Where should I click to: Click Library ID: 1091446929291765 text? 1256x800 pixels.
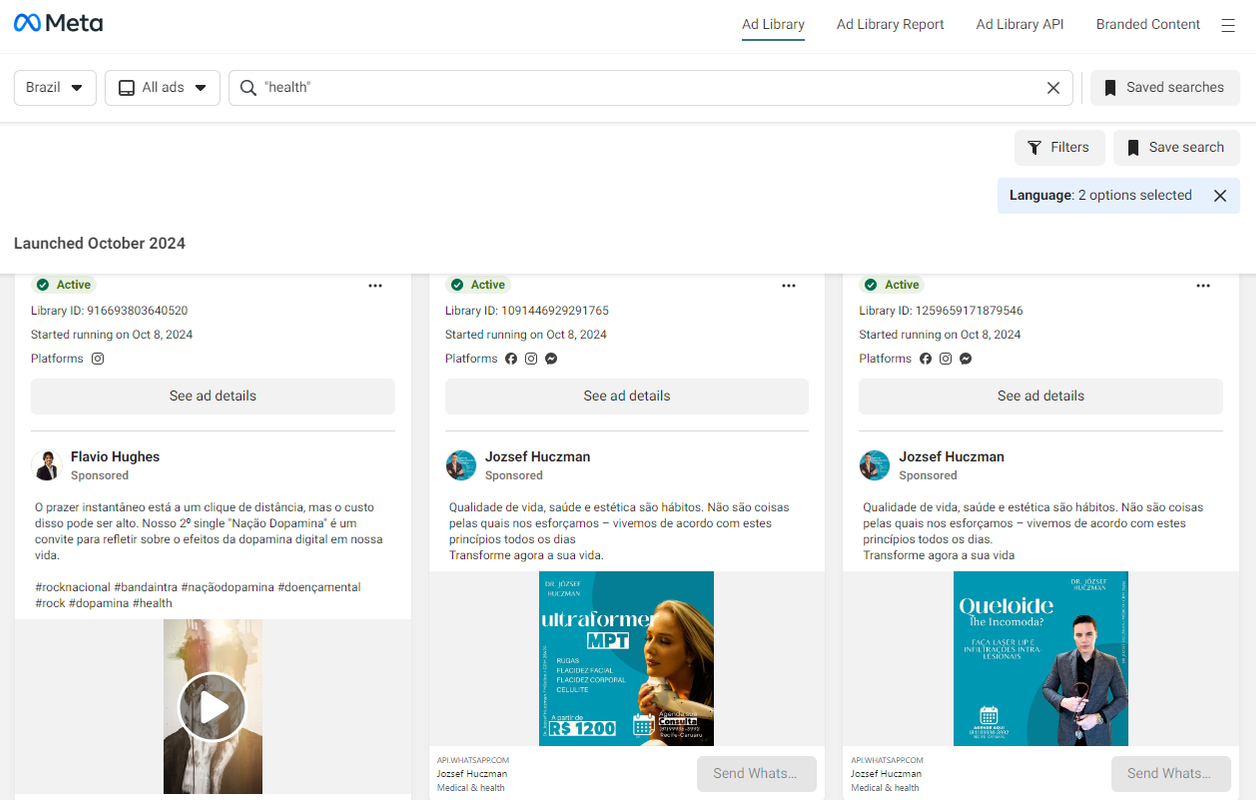pyautogui.click(x=527, y=311)
